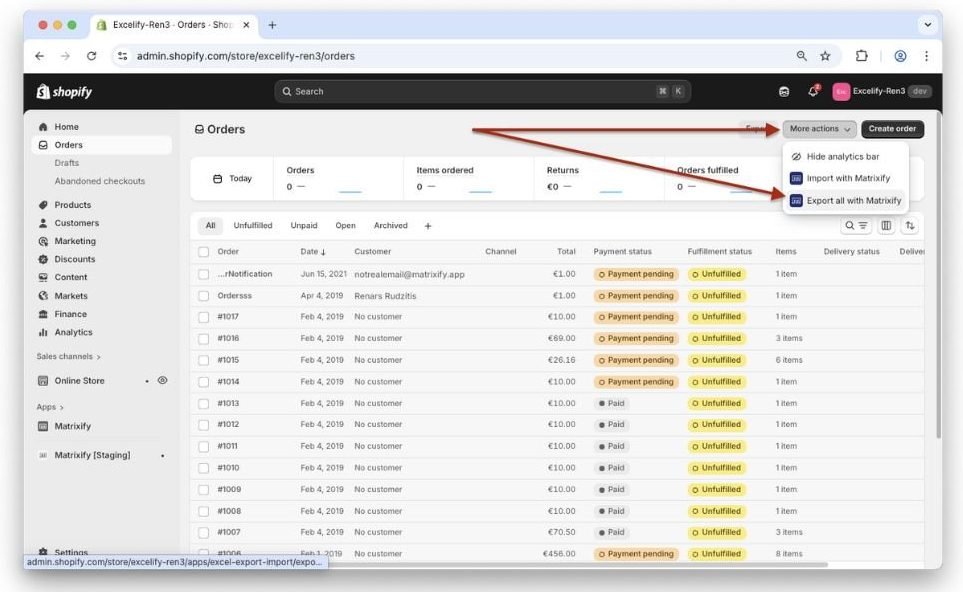Select checkbox for order #1010
The width and height of the screenshot is (963, 592).
tap(203, 468)
